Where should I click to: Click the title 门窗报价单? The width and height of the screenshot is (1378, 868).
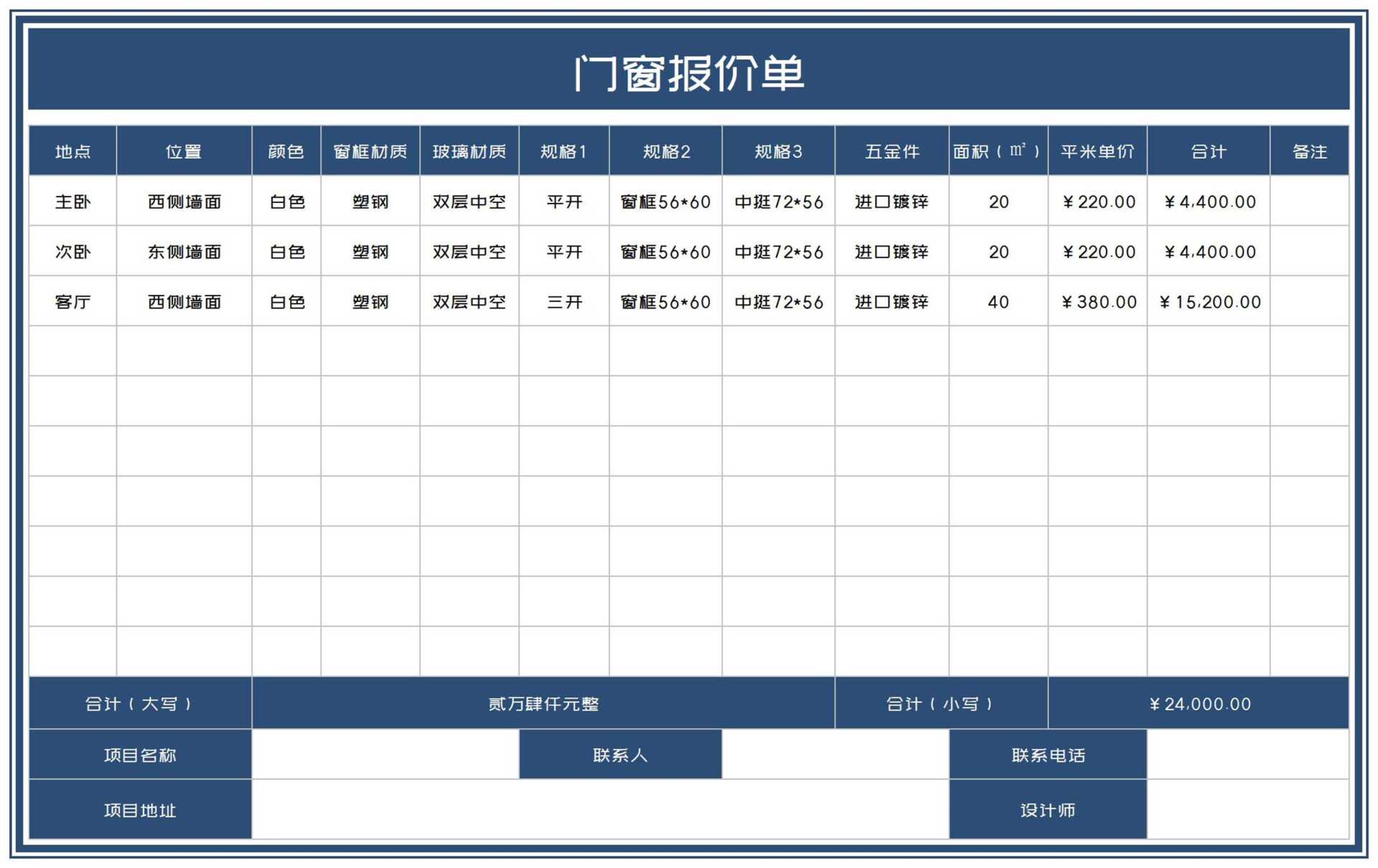(x=688, y=72)
